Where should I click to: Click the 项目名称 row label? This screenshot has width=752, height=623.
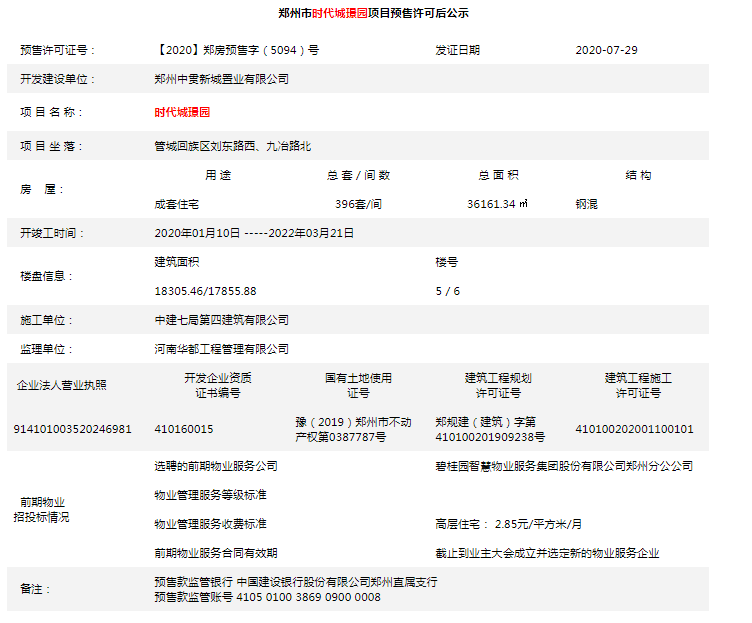pos(52,112)
